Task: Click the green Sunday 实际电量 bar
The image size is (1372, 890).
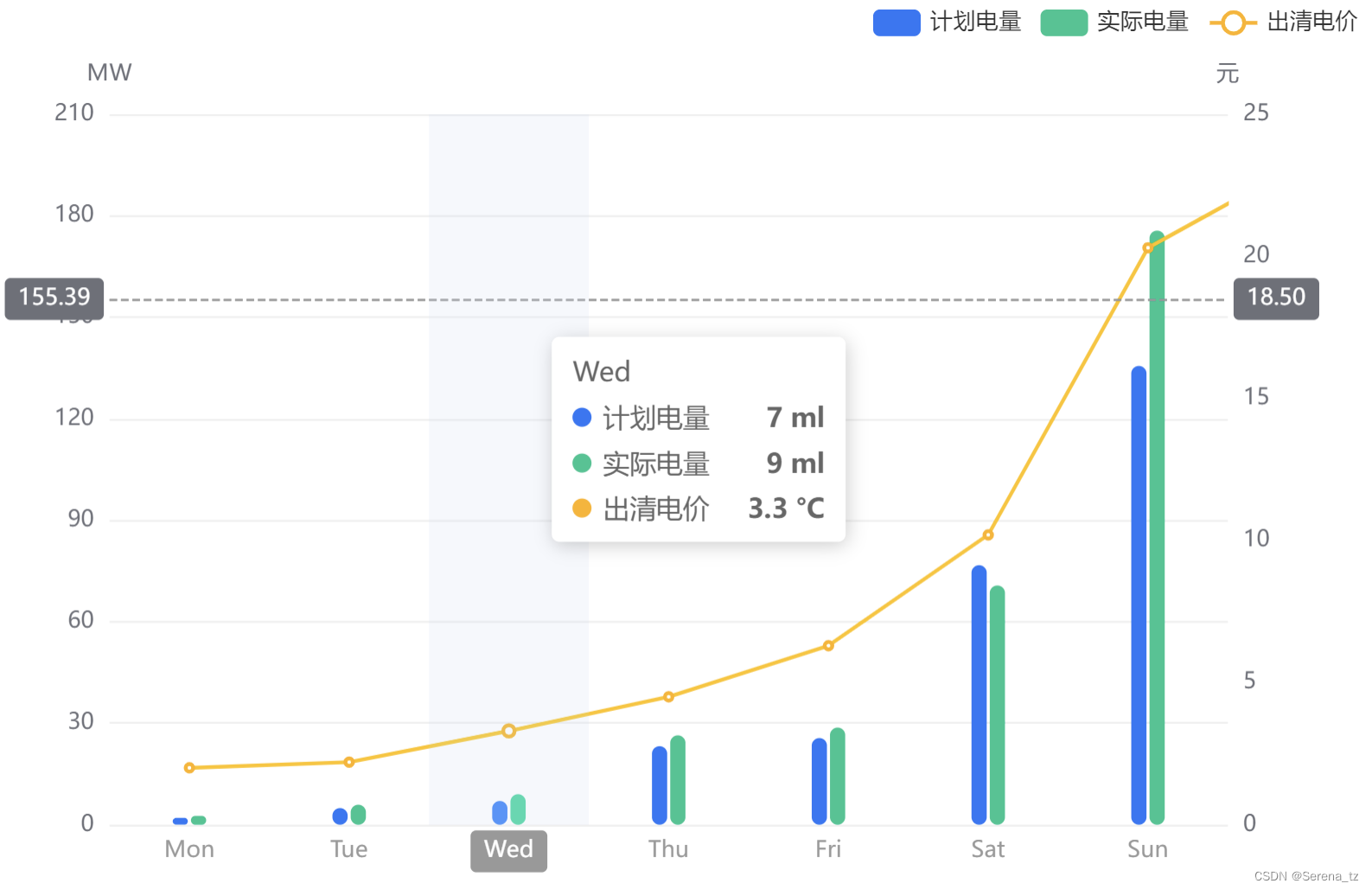Action: 1157,528
